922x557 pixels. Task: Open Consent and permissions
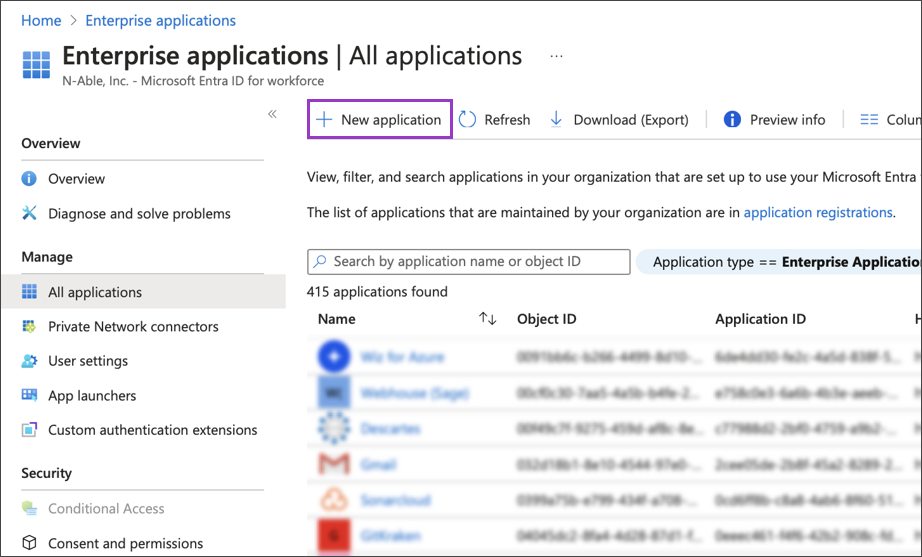125,544
